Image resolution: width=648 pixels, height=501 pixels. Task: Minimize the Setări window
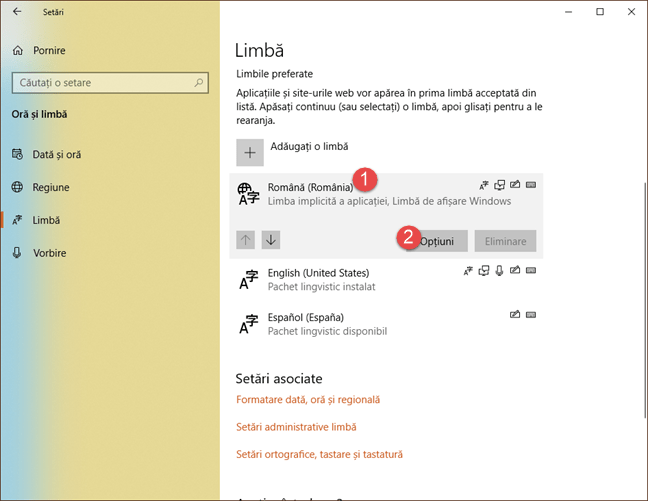coord(569,12)
